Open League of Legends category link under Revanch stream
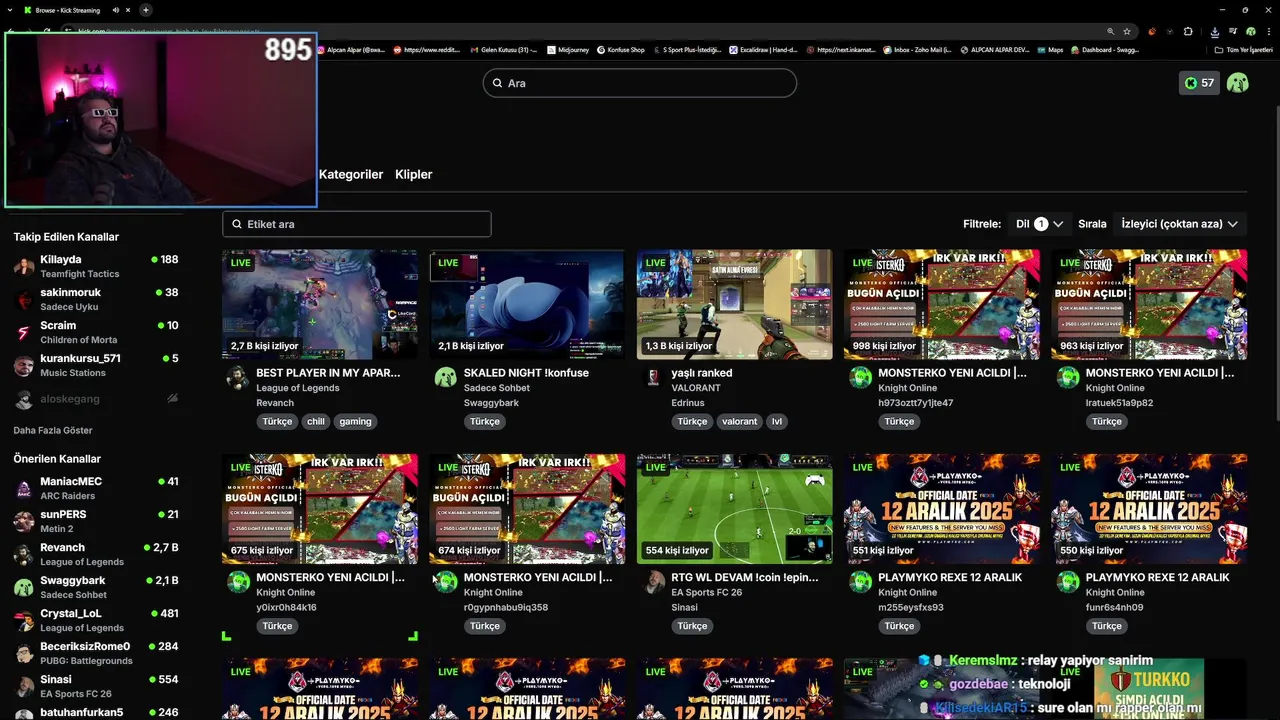This screenshot has width=1280, height=720. pos(298,388)
